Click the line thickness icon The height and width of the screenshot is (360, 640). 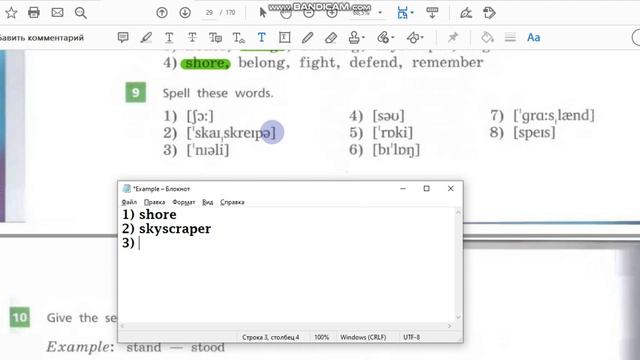click(510, 38)
